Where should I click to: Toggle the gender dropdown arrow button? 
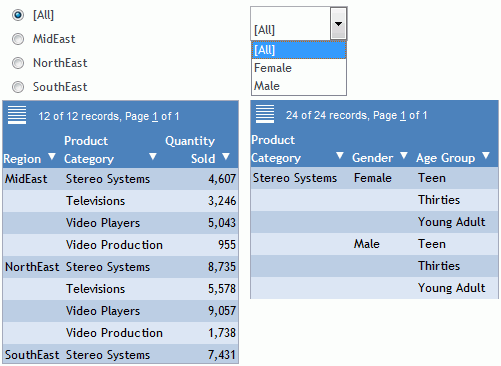(x=338, y=24)
